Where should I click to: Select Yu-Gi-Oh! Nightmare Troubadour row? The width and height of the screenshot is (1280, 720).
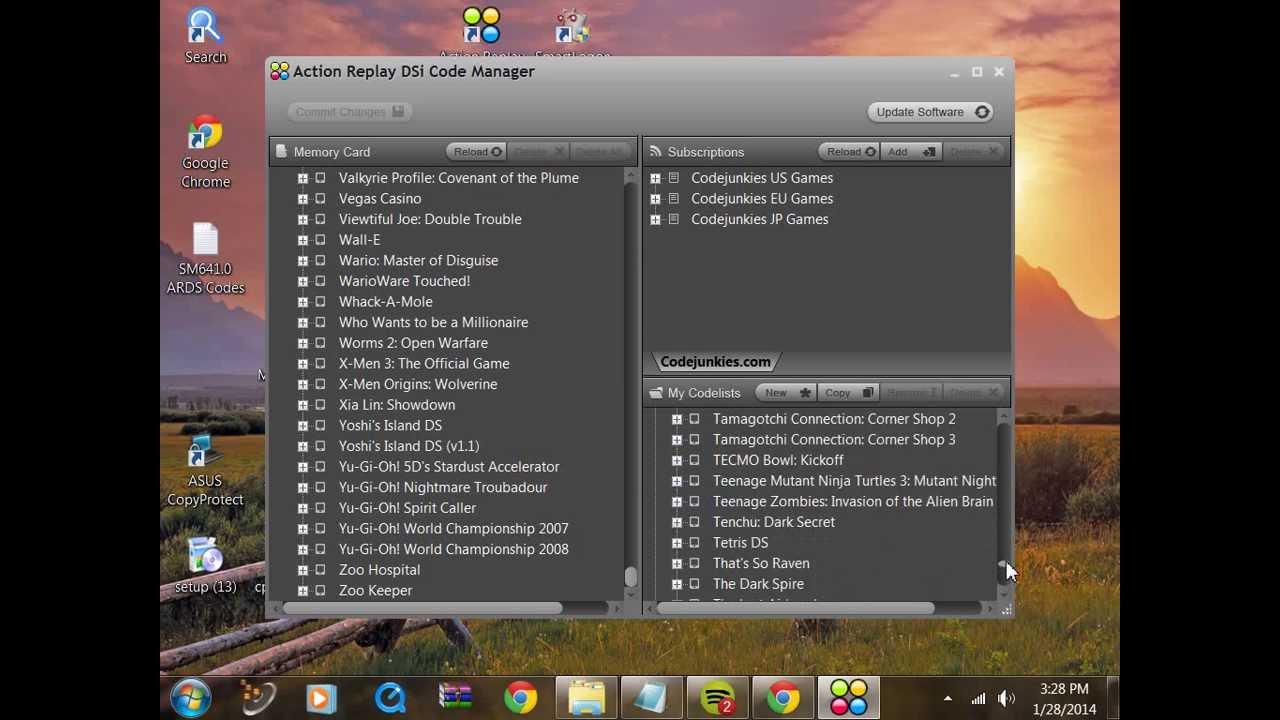(443, 487)
